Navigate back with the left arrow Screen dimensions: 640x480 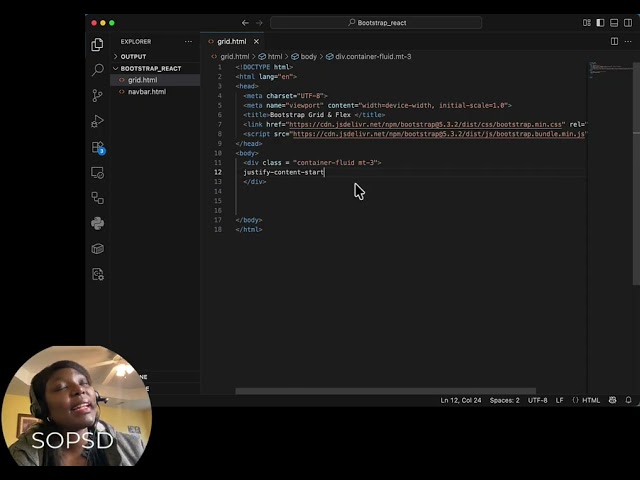click(245, 23)
